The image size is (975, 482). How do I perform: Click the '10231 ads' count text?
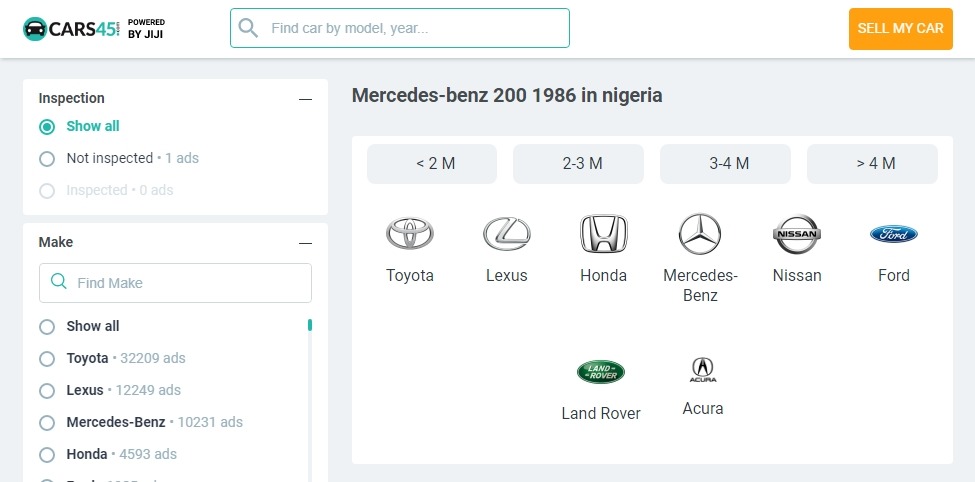tap(210, 422)
